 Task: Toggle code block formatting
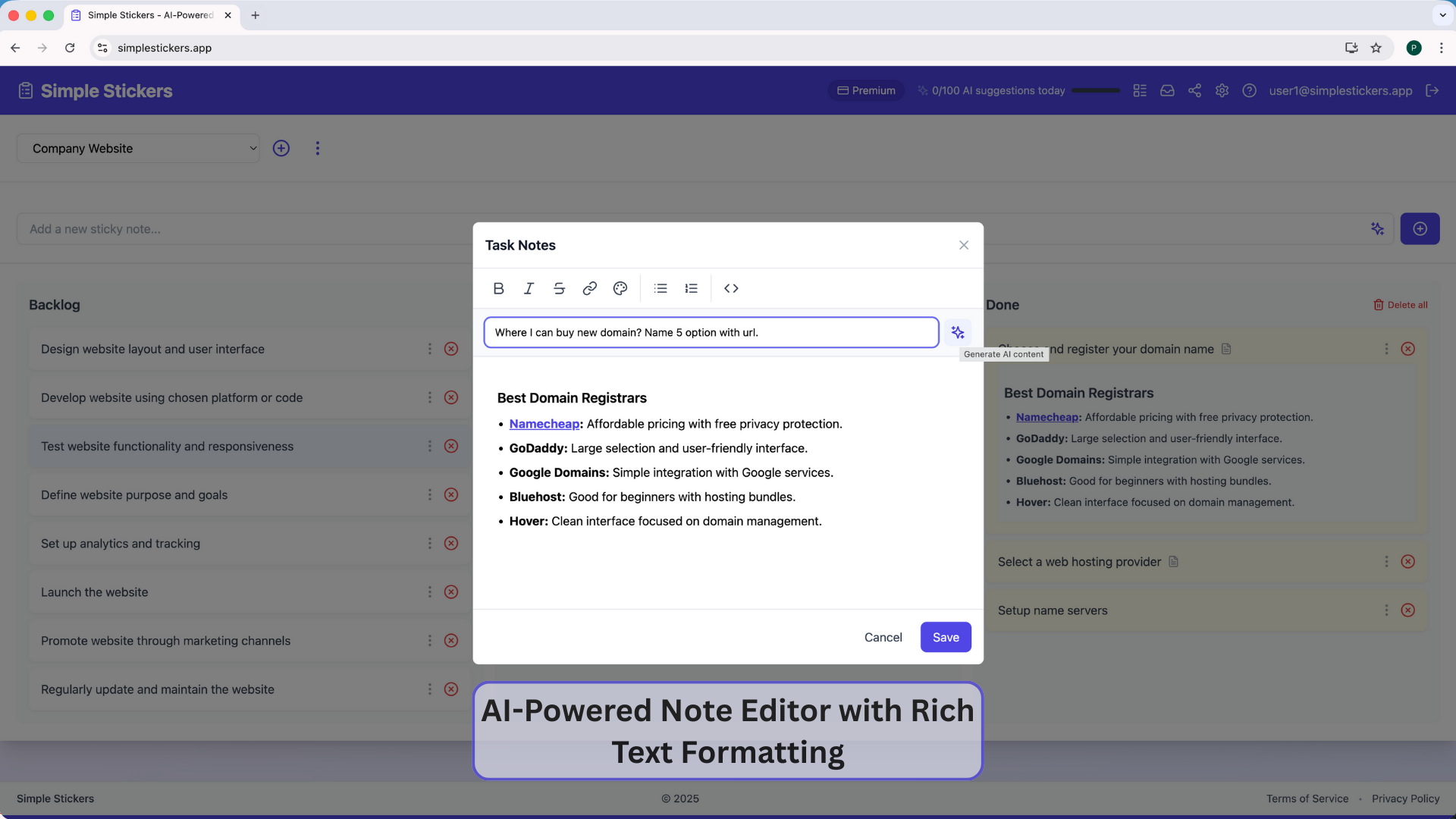[731, 288]
